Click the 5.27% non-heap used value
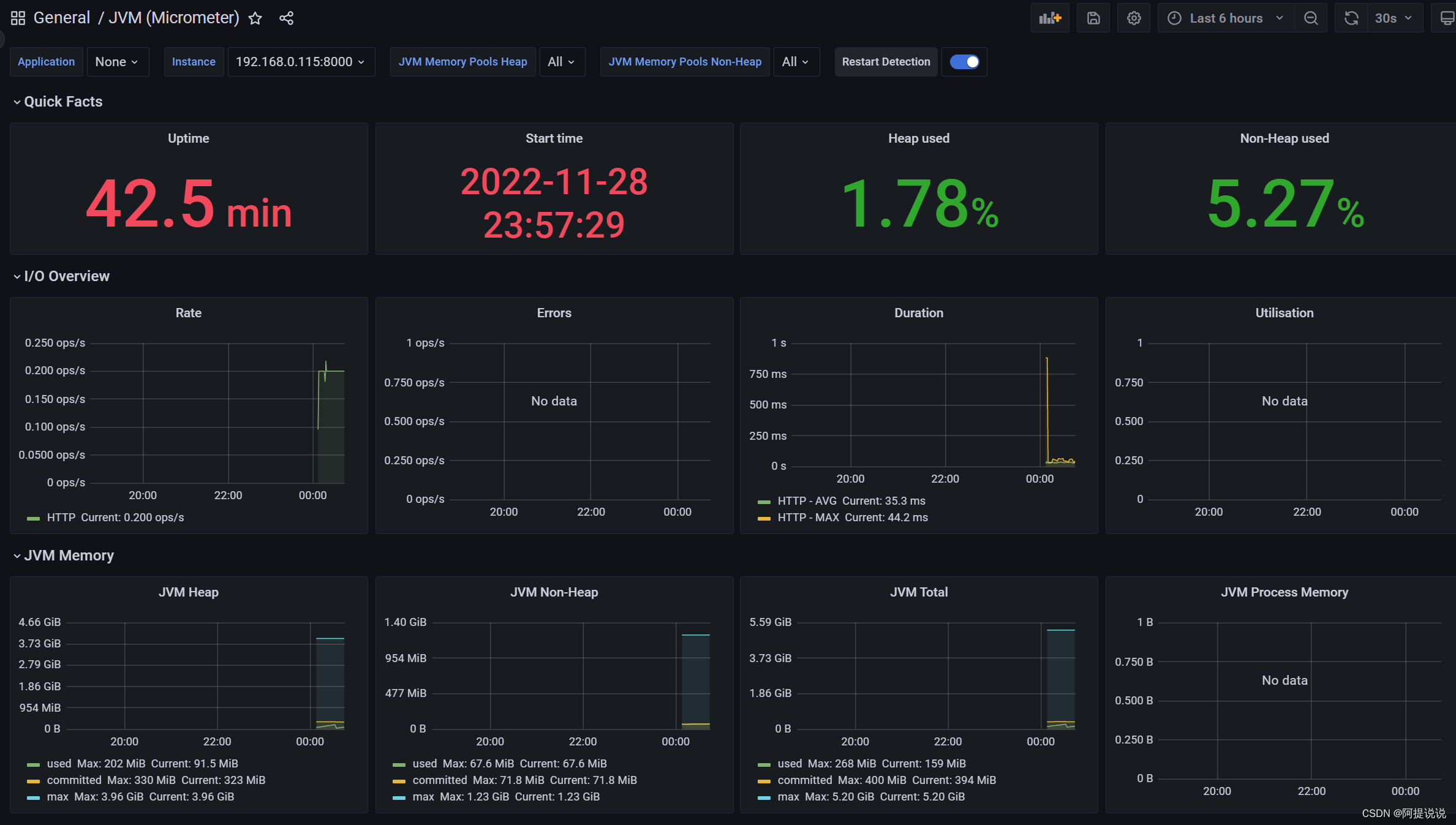1456x825 pixels. click(1284, 204)
